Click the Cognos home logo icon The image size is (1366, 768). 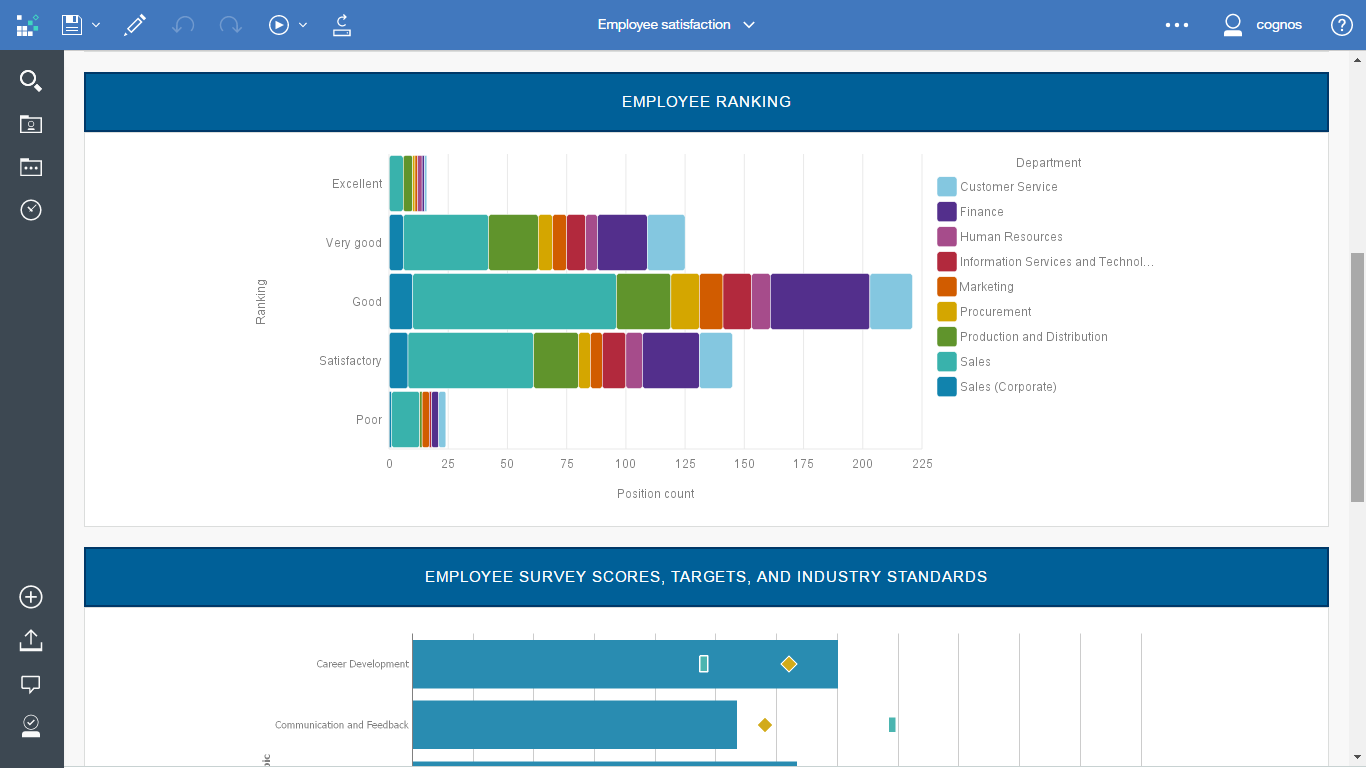coord(27,25)
